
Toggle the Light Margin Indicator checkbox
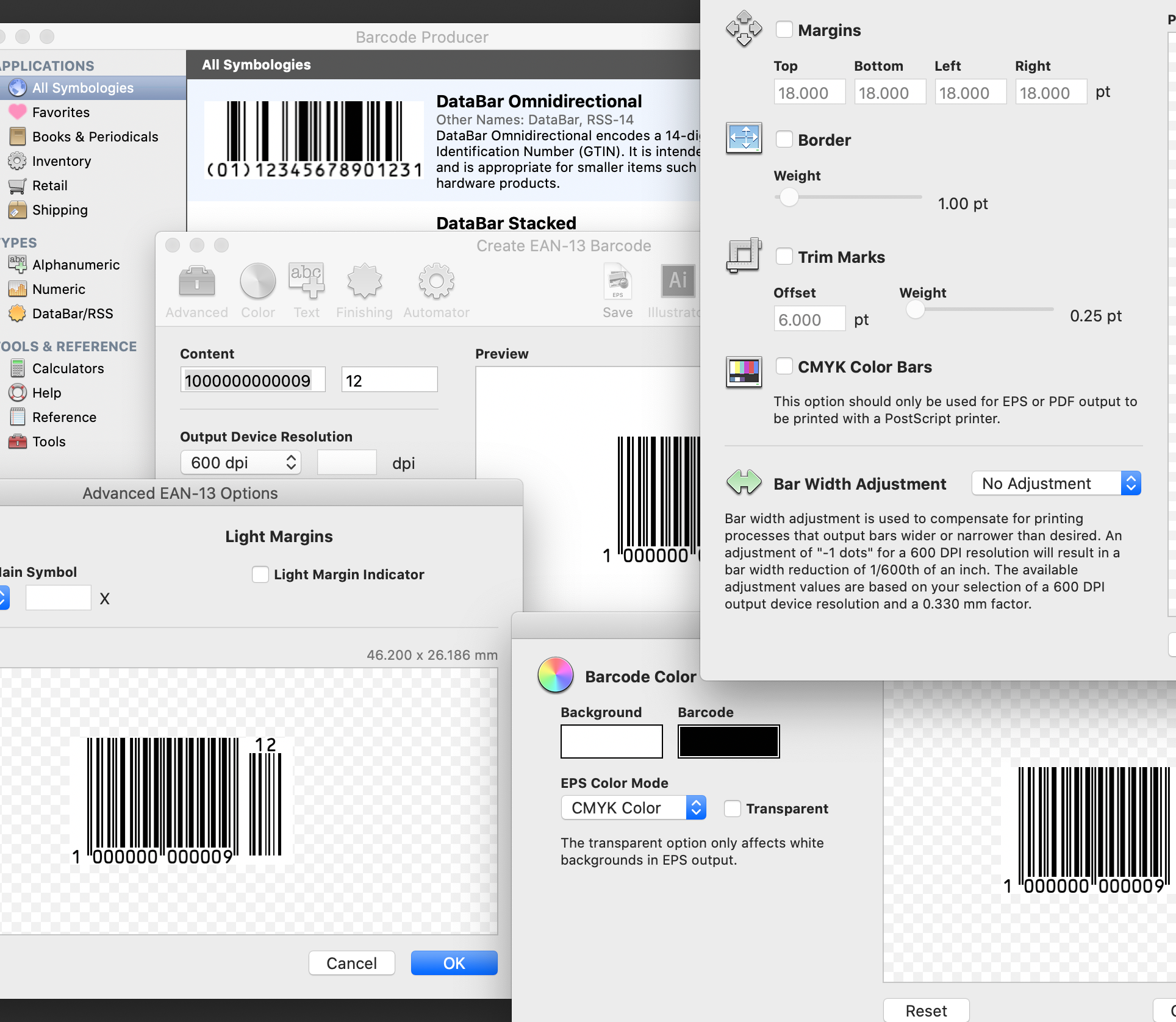coord(260,574)
